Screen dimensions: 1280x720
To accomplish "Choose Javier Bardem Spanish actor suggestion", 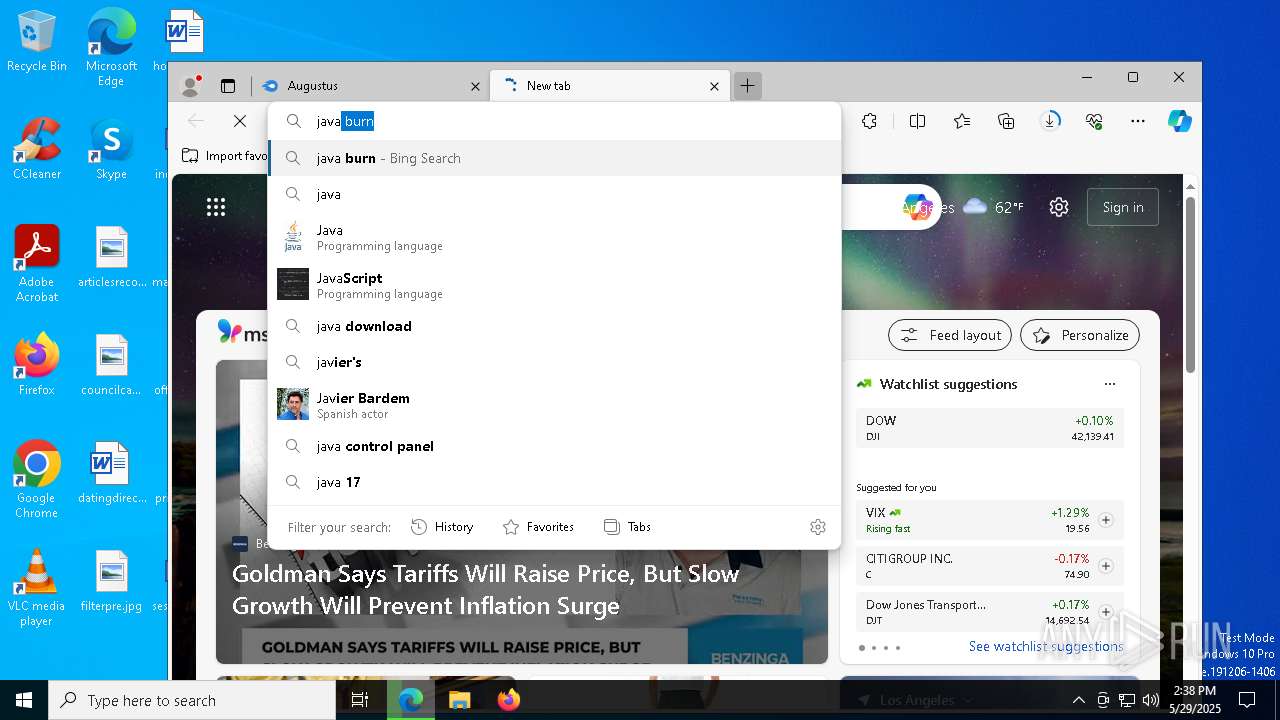I will 554,405.
